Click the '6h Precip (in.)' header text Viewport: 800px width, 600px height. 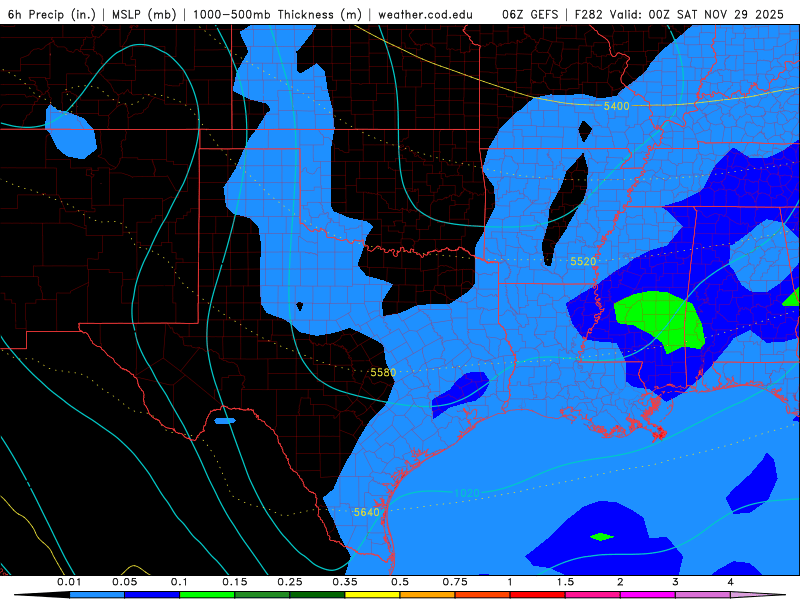[52, 15]
